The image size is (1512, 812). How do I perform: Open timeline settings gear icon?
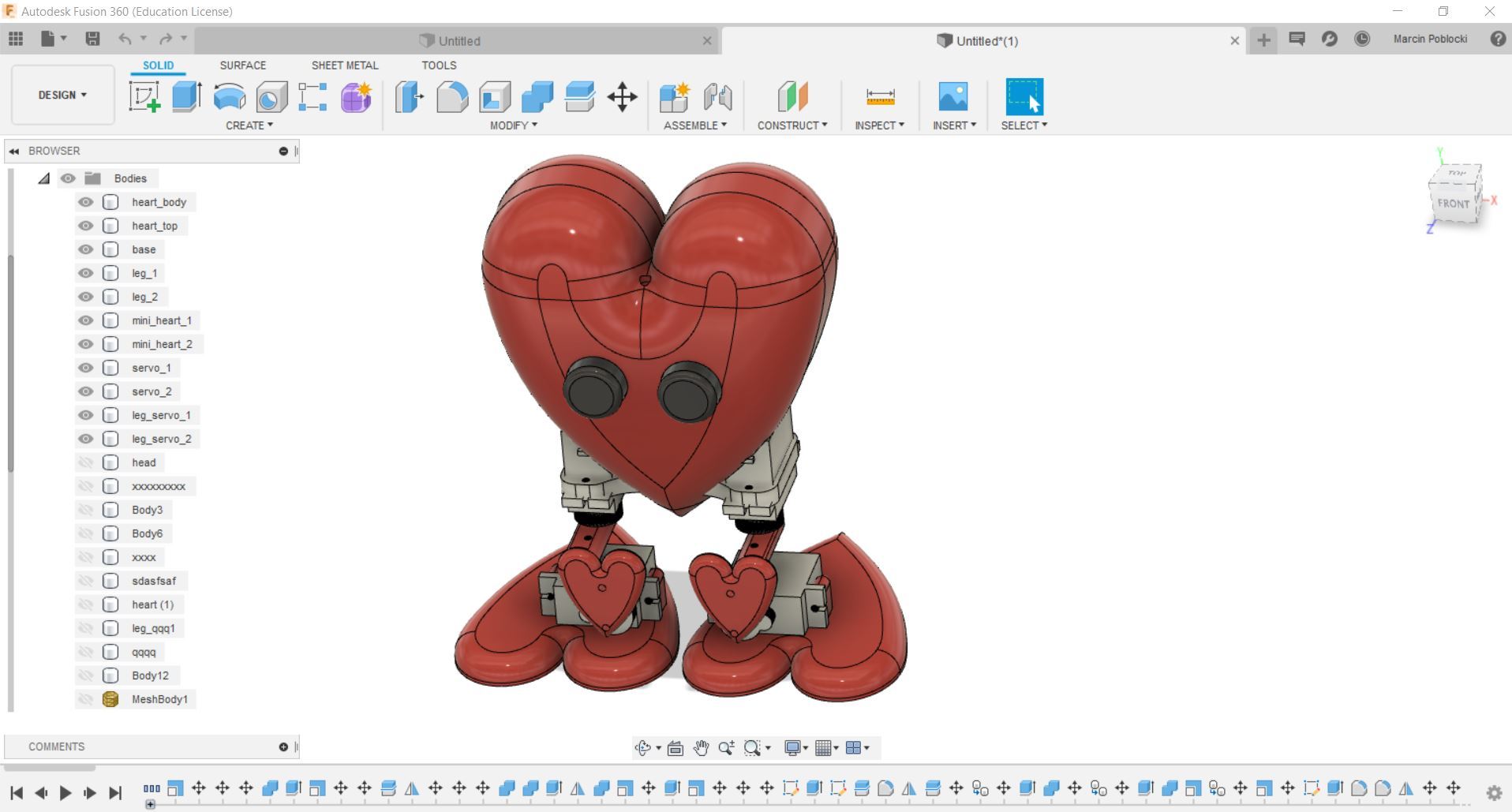point(1494,792)
